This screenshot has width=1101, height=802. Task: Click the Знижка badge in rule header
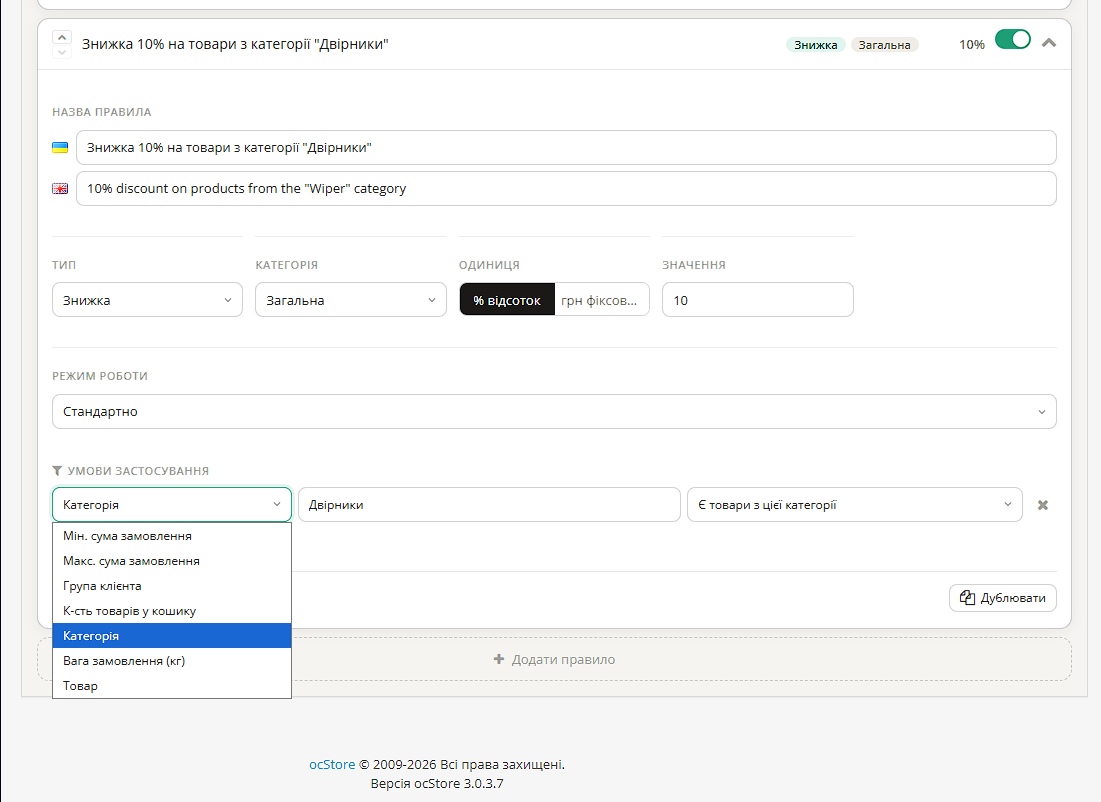815,45
